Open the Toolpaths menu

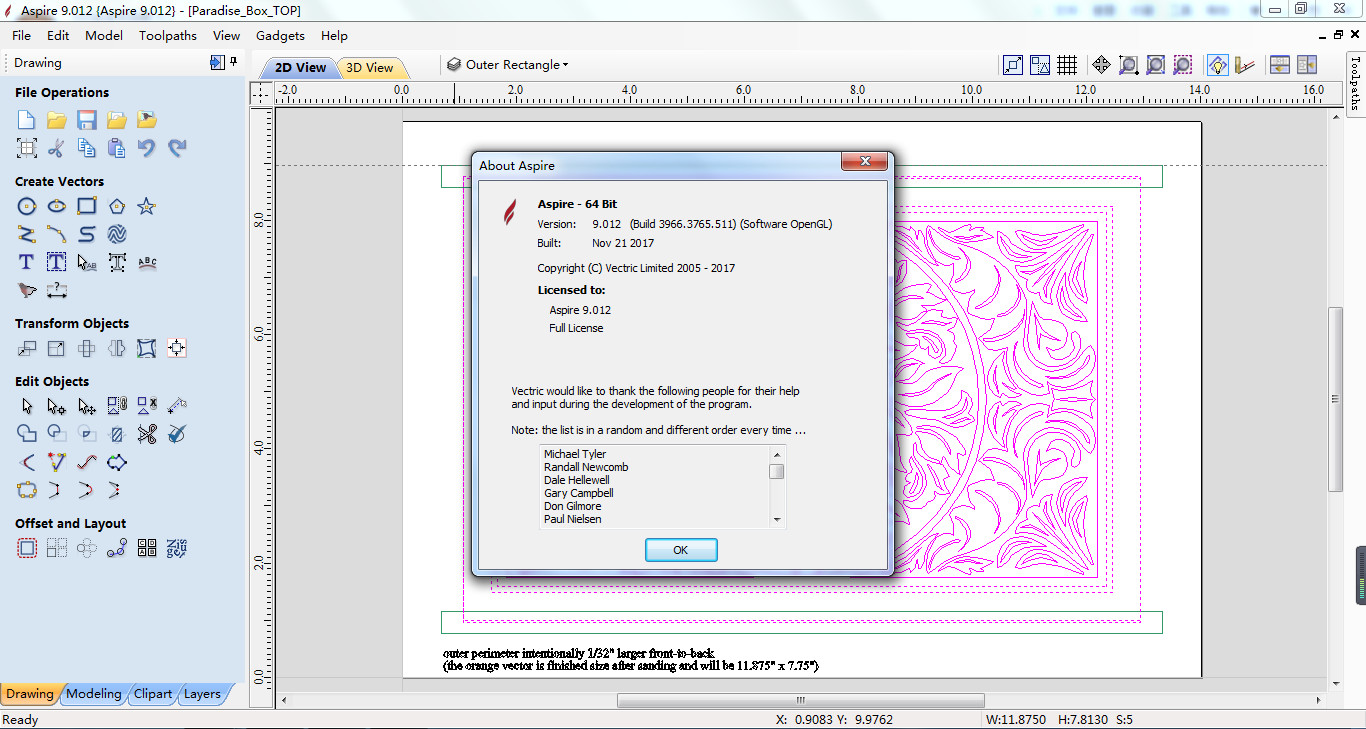[x=168, y=36]
